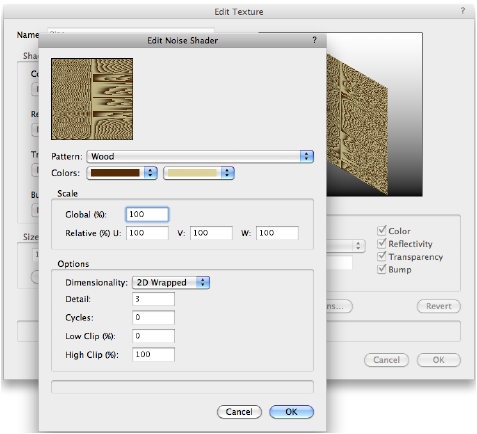This screenshot has height=434, width=477.
Task: Click the help question mark in Edit Noise Shader
Action: coord(314,40)
